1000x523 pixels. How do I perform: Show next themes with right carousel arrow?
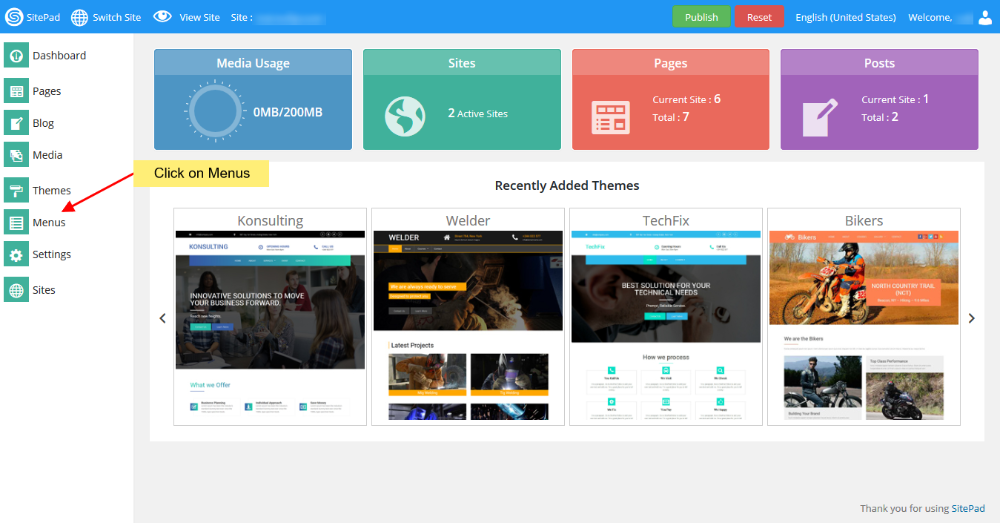971,318
